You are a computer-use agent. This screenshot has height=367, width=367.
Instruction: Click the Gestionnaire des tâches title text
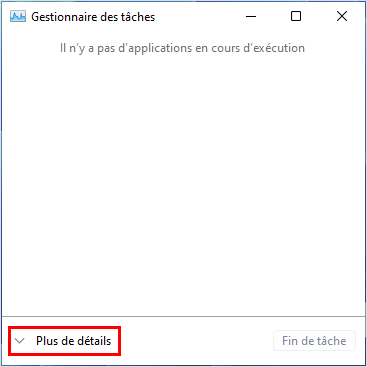[93, 17]
